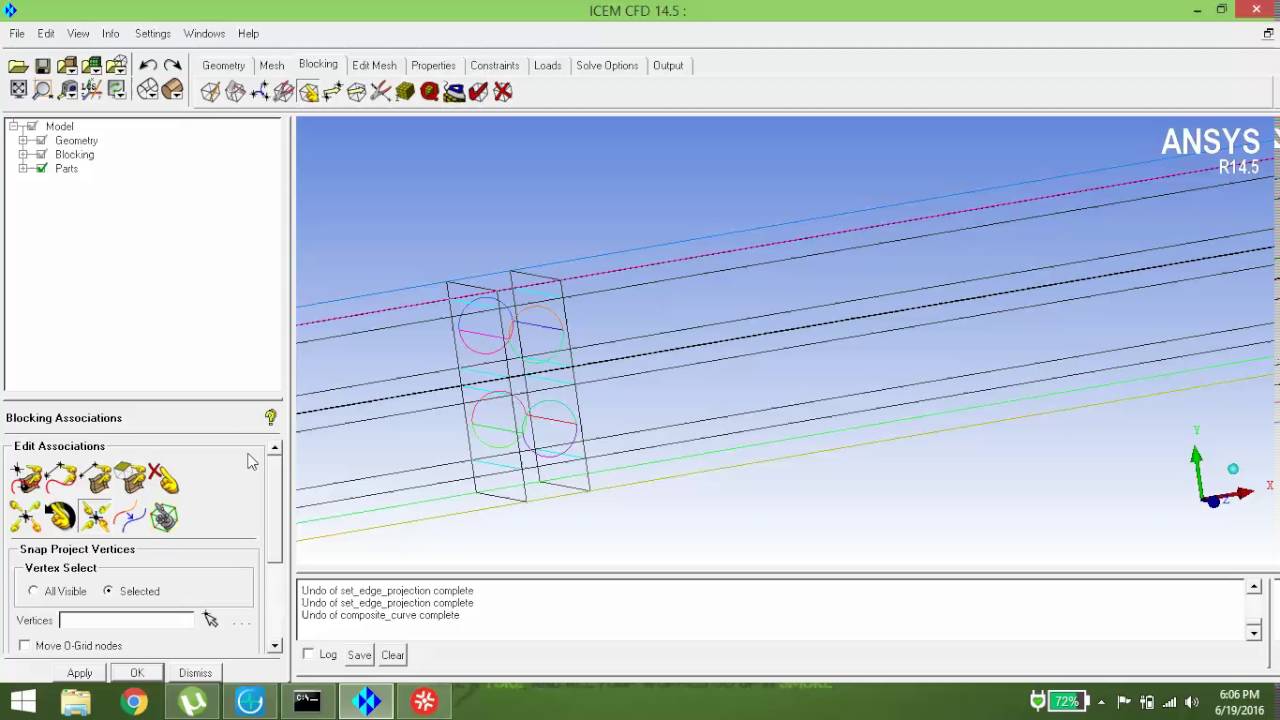Click the Edit Edge icon

click(381, 92)
